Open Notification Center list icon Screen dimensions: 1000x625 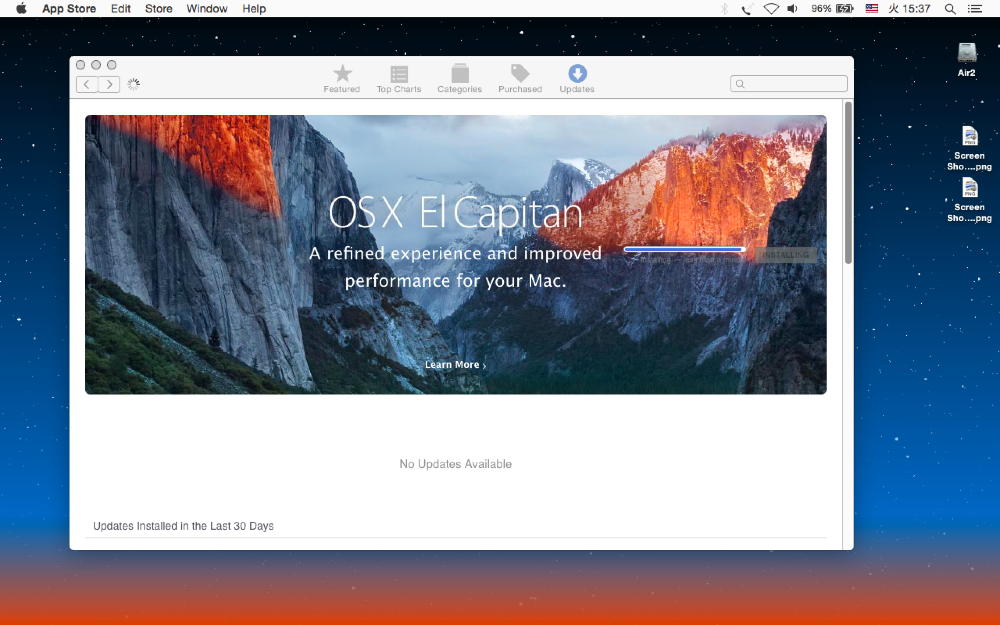click(974, 9)
